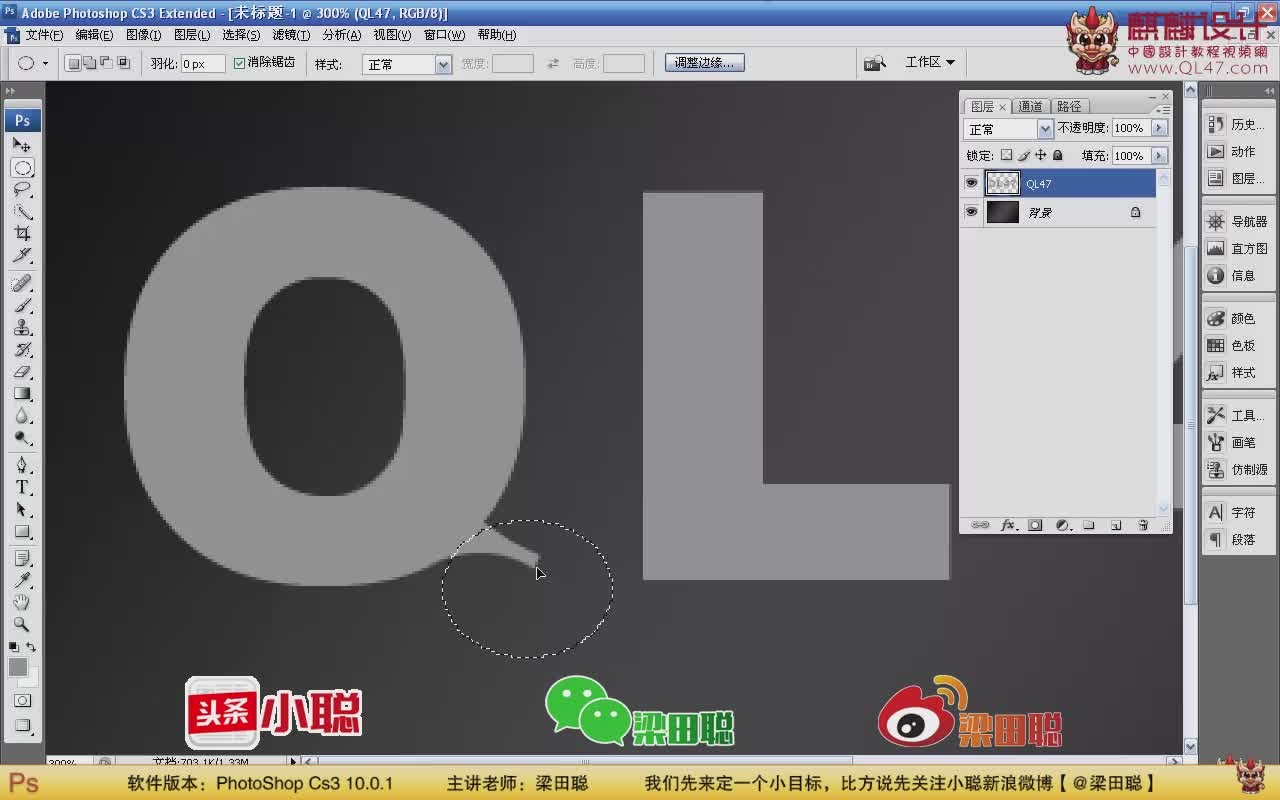
Task: Open fill slider arrow
Action: (x=1159, y=156)
